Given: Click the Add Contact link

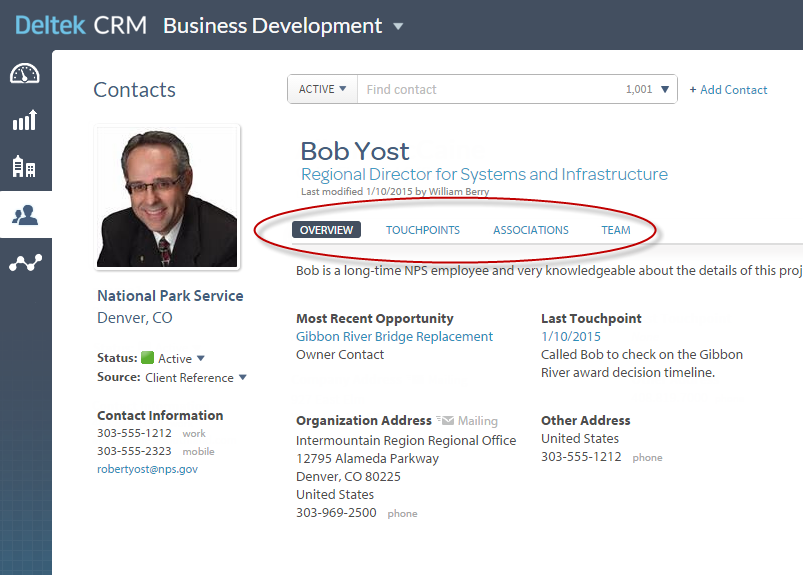Looking at the screenshot, I should point(729,90).
